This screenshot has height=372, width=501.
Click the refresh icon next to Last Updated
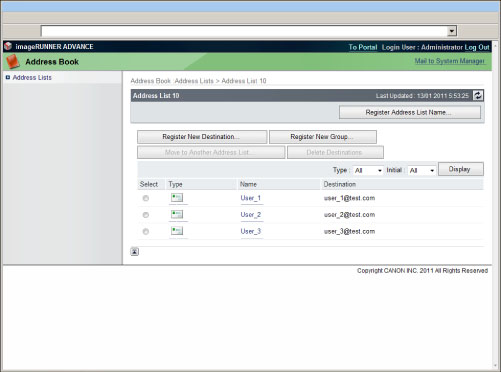click(478, 95)
